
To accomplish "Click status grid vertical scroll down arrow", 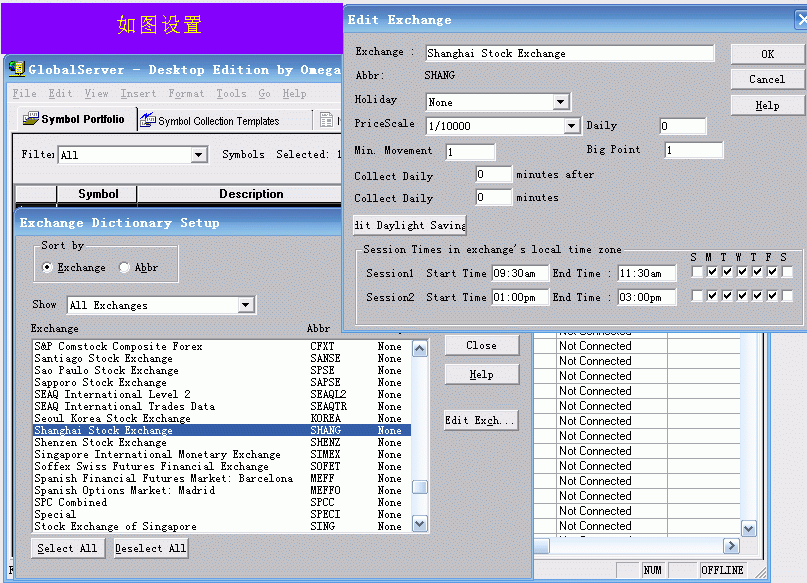I will pos(748,528).
